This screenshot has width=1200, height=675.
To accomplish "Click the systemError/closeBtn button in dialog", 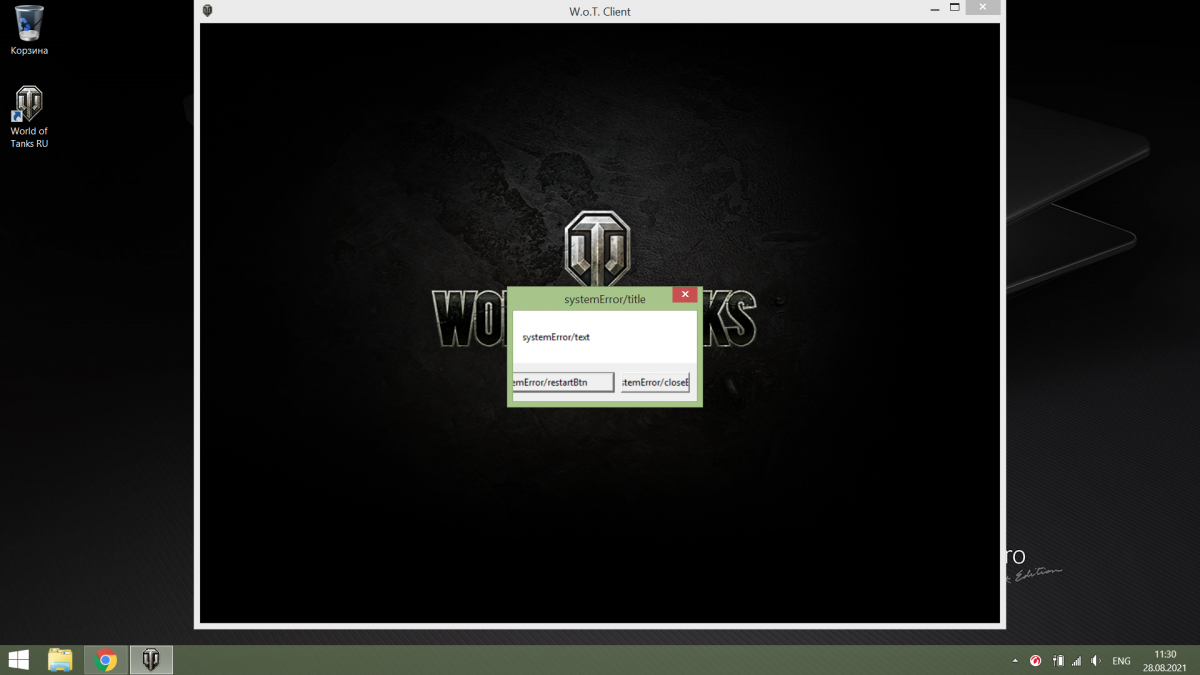I will (655, 383).
